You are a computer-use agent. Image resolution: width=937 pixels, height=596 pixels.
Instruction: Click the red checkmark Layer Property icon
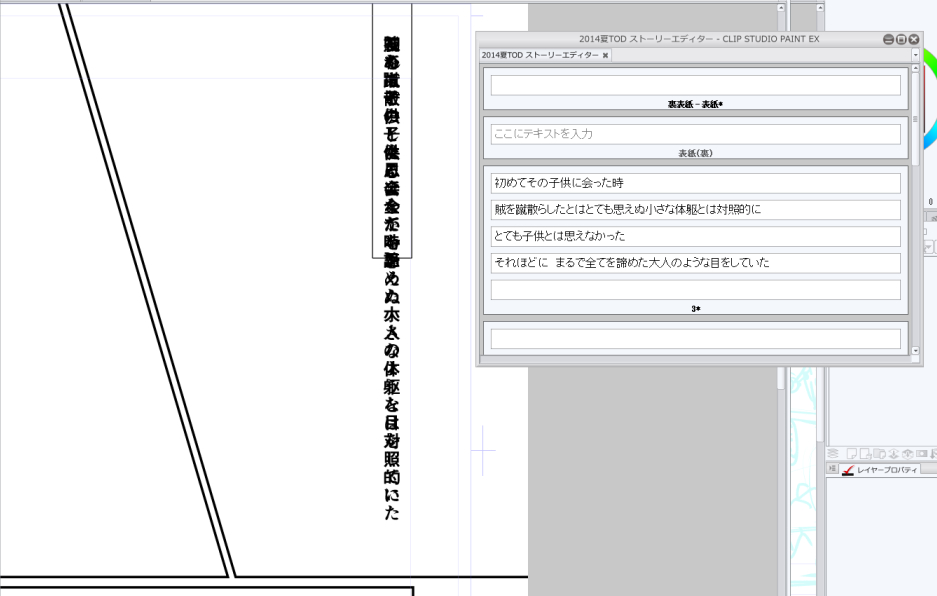point(848,470)
